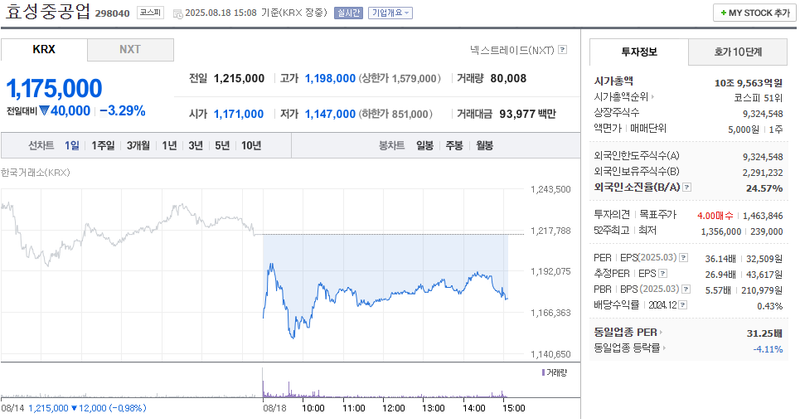Click the 거래량 legend on volume chart
The width and height of the screenshot is (800, 419).
pyautogui.click(x=555, y=373)
